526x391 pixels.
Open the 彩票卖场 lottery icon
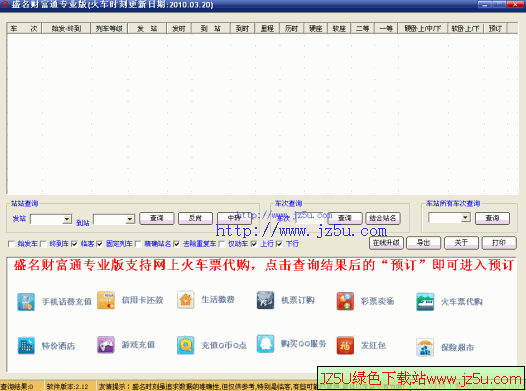[x=345, y=301]
